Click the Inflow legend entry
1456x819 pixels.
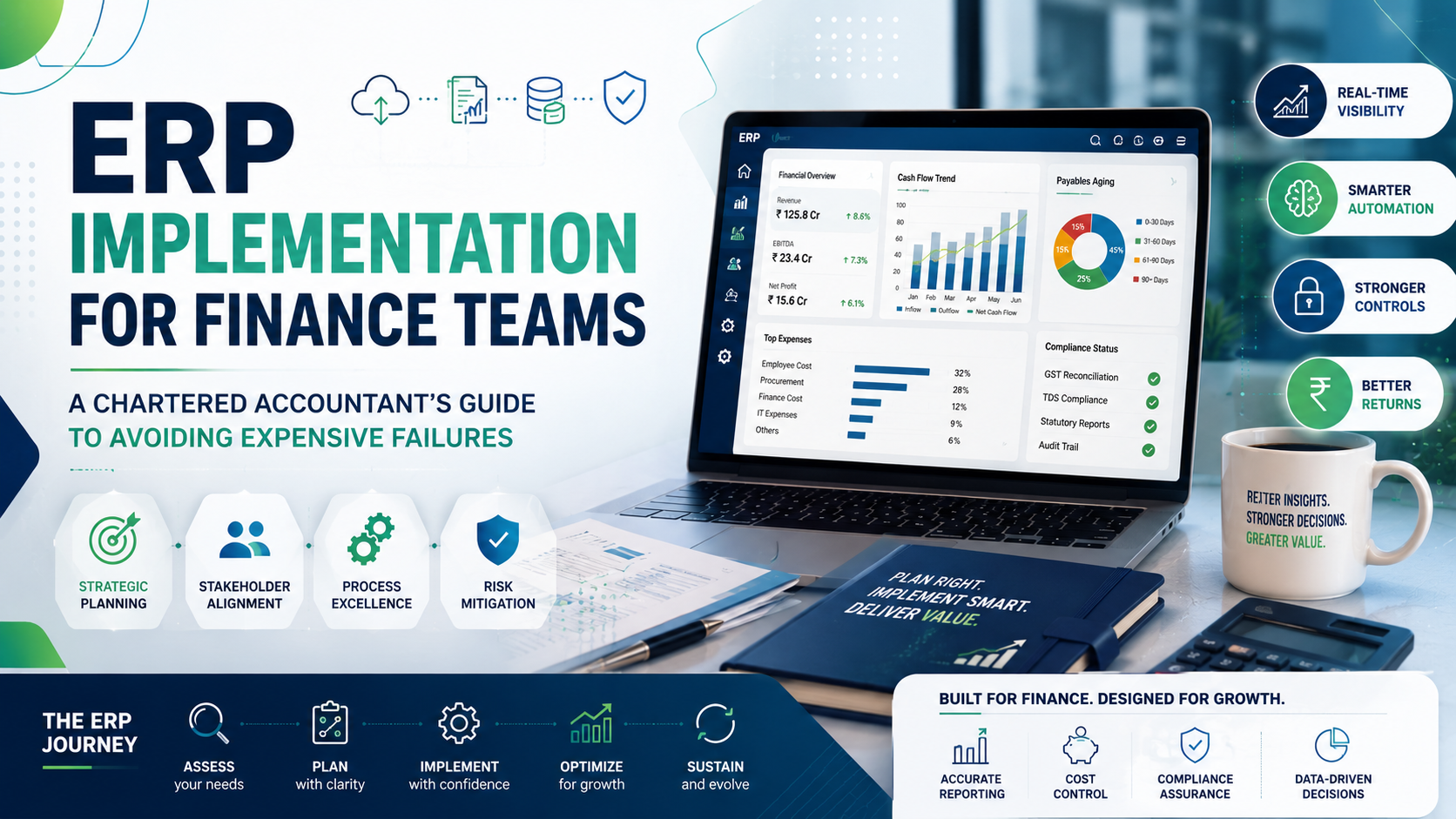click(909, 309)
